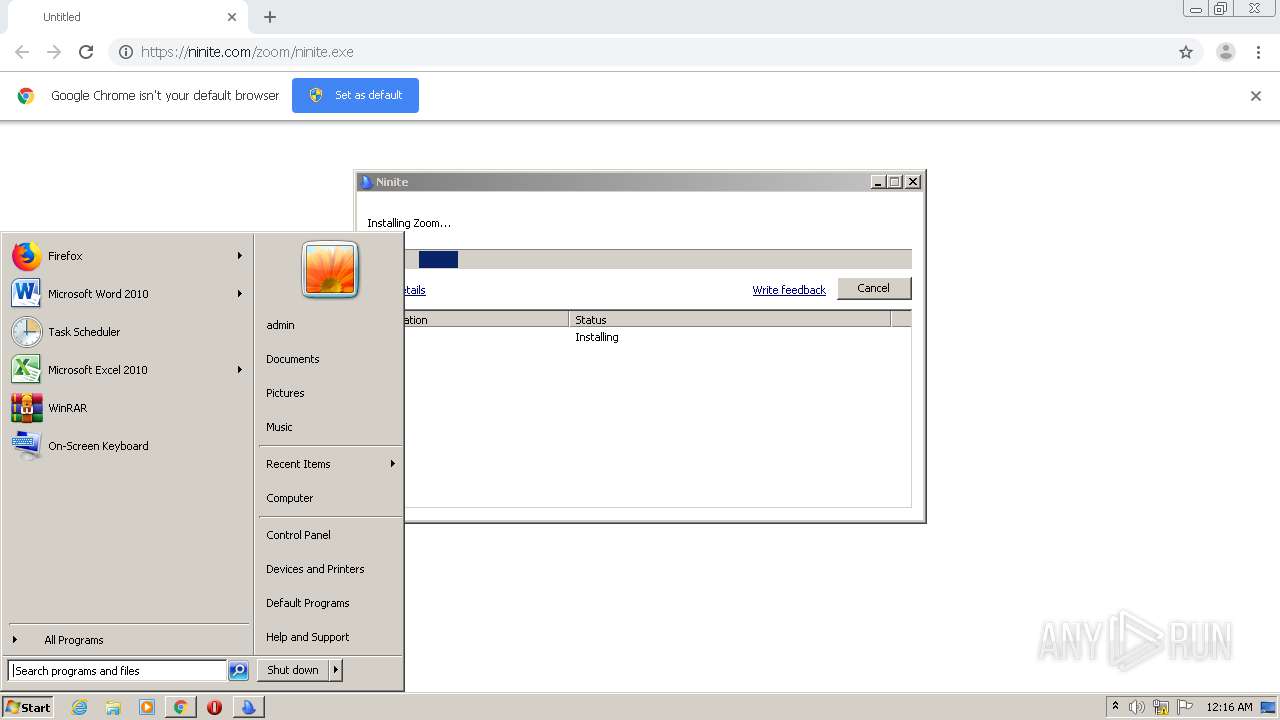Click the Status column header
This screenshot has height=720, width=1280.
[x=729, y=320]
